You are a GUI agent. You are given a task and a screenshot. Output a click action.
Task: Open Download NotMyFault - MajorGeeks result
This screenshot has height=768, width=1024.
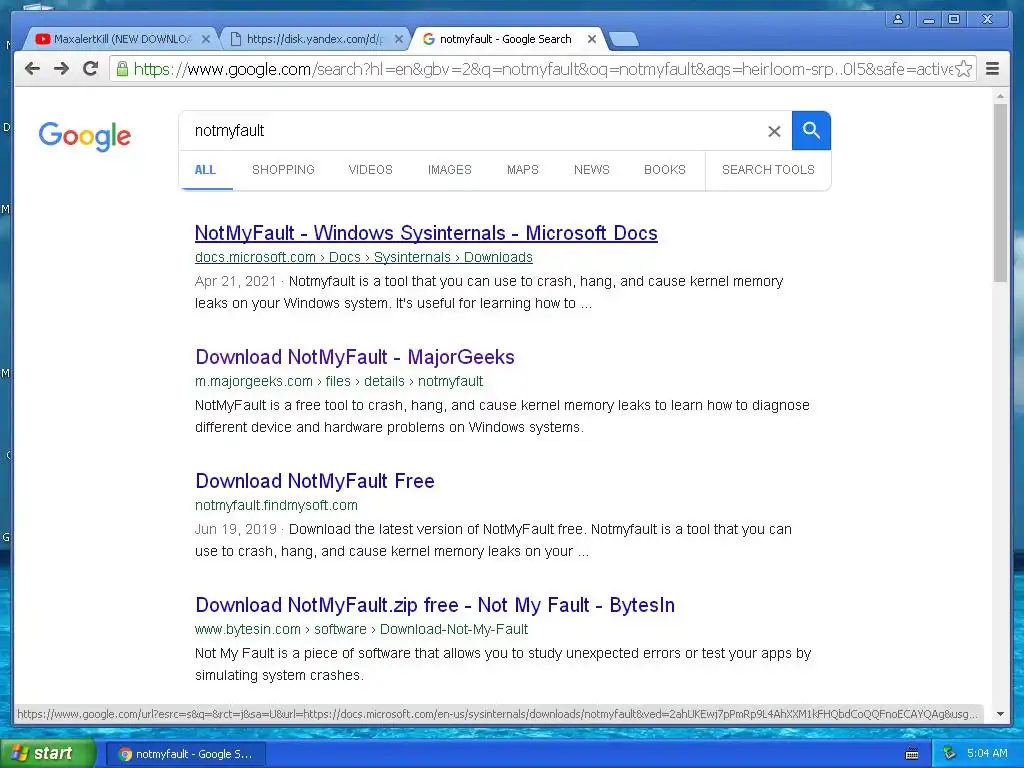coord(355,357)
